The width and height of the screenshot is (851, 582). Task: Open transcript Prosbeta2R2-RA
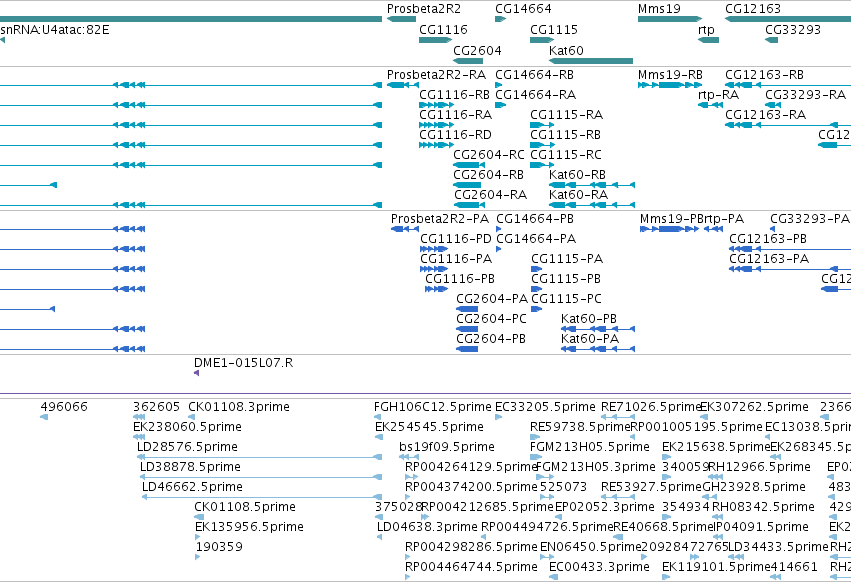pyautogui.click(x=436, y=74)
